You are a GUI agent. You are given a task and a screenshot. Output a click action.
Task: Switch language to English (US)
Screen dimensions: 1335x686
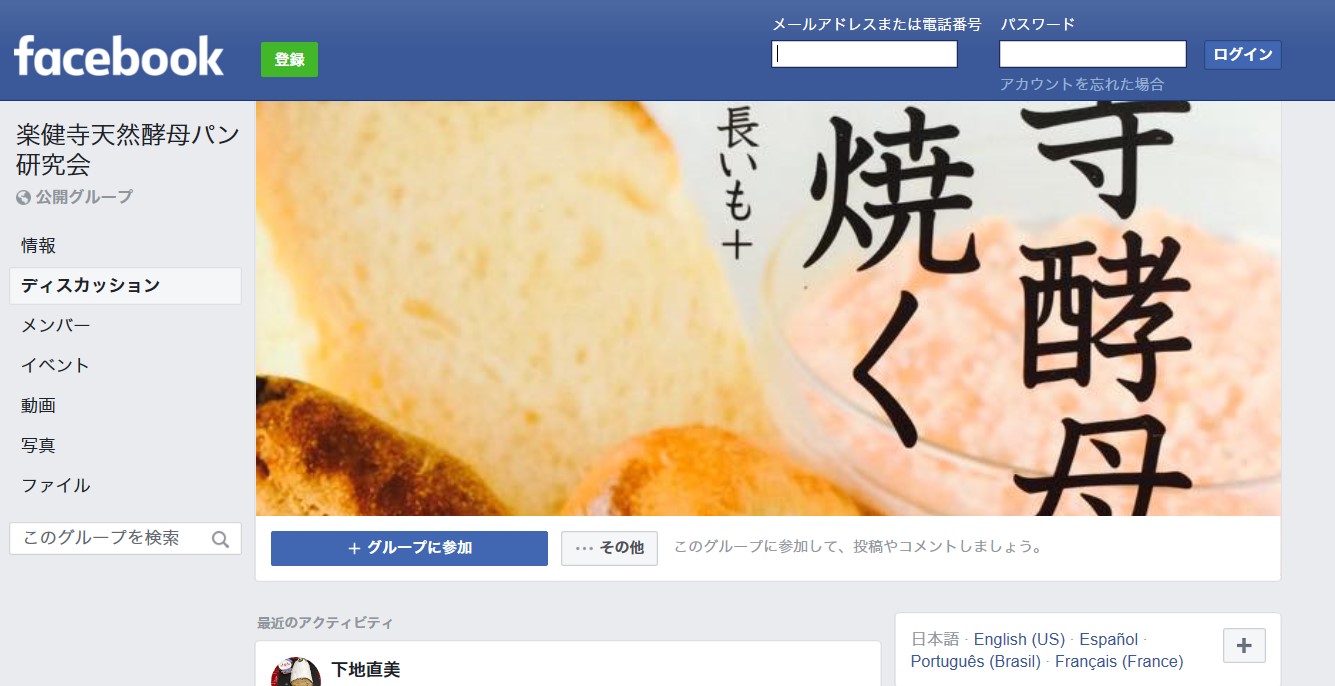point(1019,639)
